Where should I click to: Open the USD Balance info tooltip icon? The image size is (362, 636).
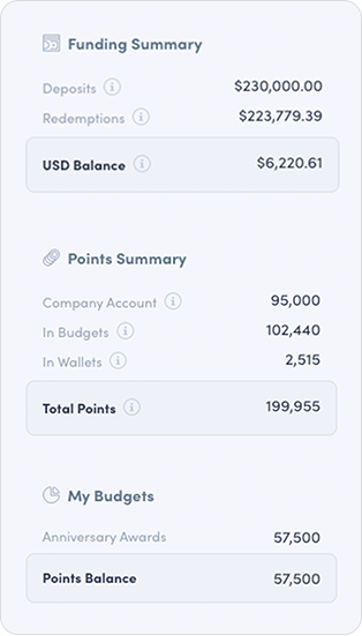click(x=142, y=164)
